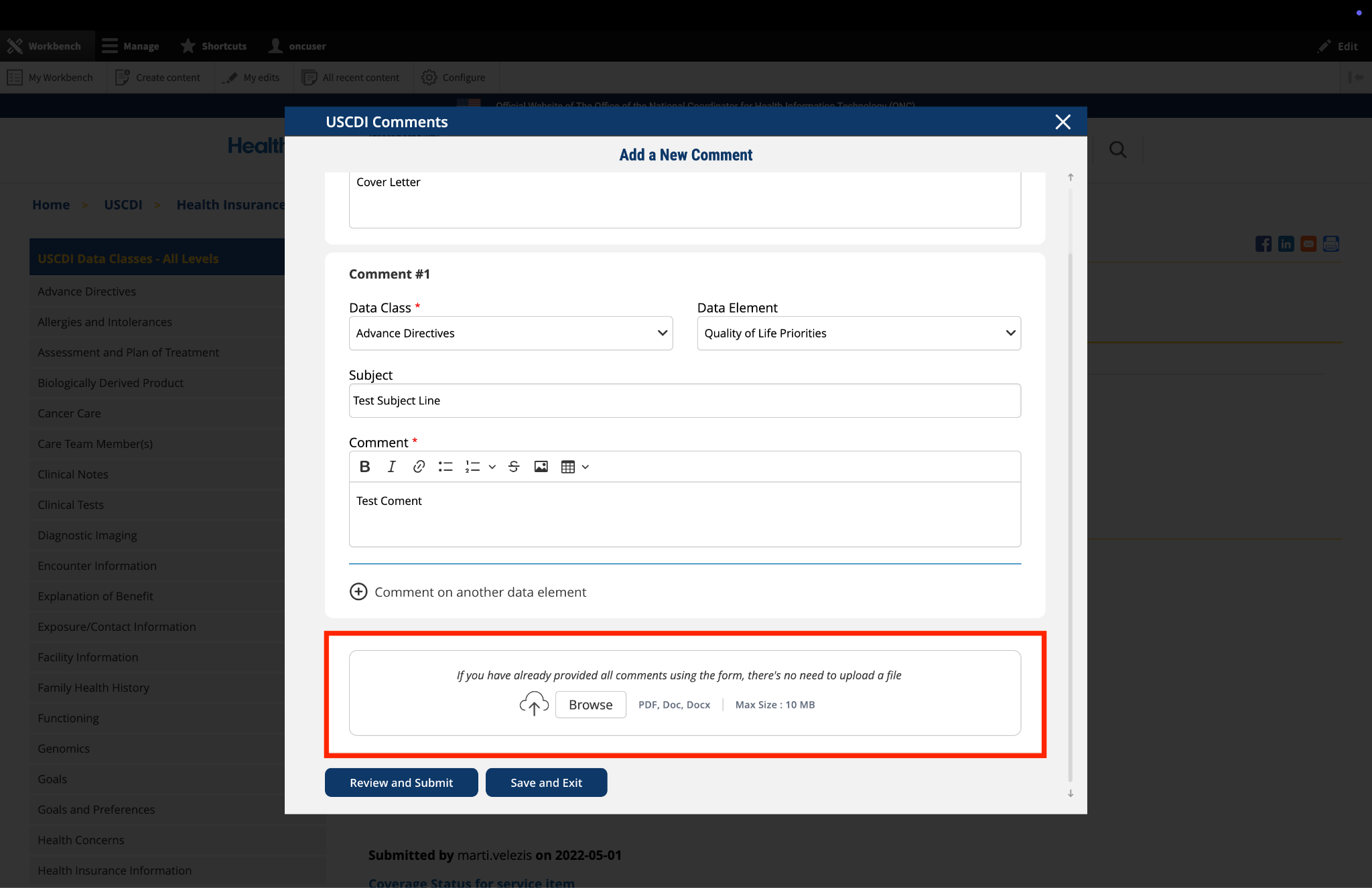Viewport: 1372px width, 888px height.
Task: Click Browse to choose a file
Action: coord(590,705)
